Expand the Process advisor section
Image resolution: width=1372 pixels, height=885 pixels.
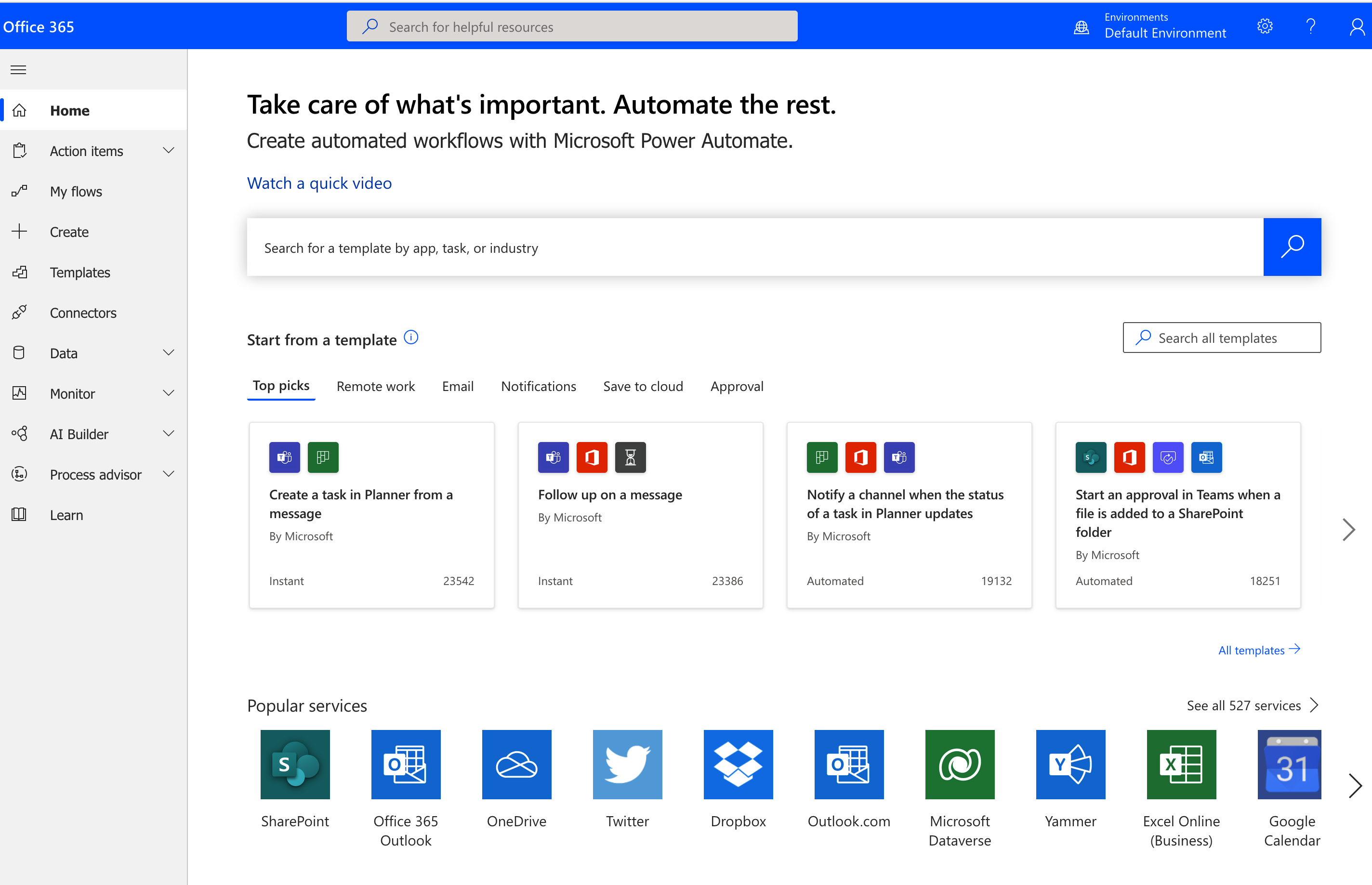tap(169, 474)
